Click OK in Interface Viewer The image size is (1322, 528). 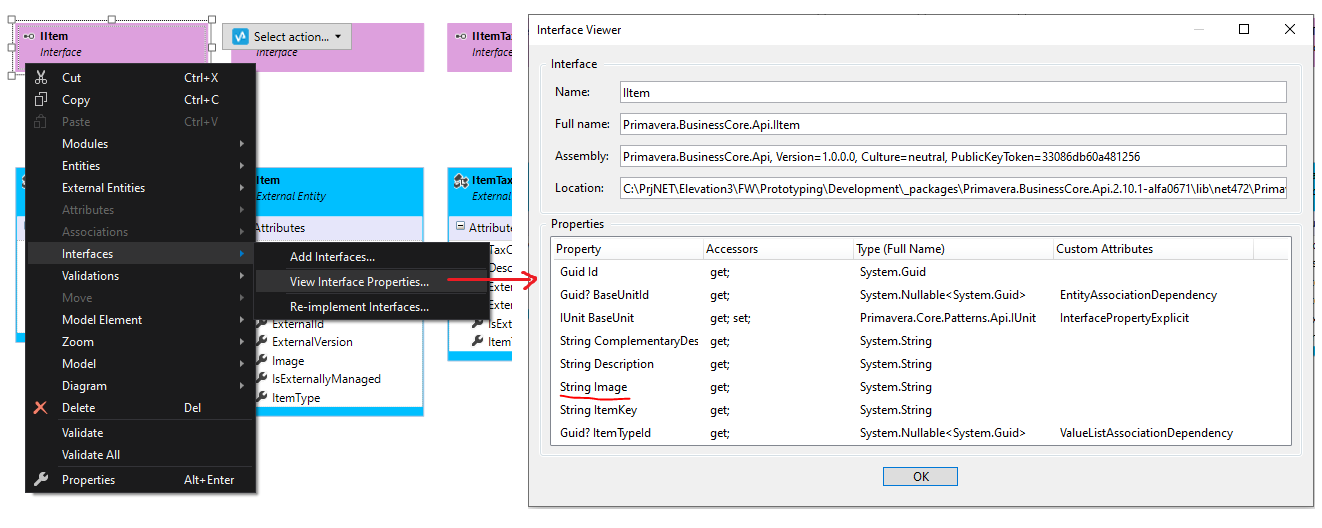(x=921, y=477)
